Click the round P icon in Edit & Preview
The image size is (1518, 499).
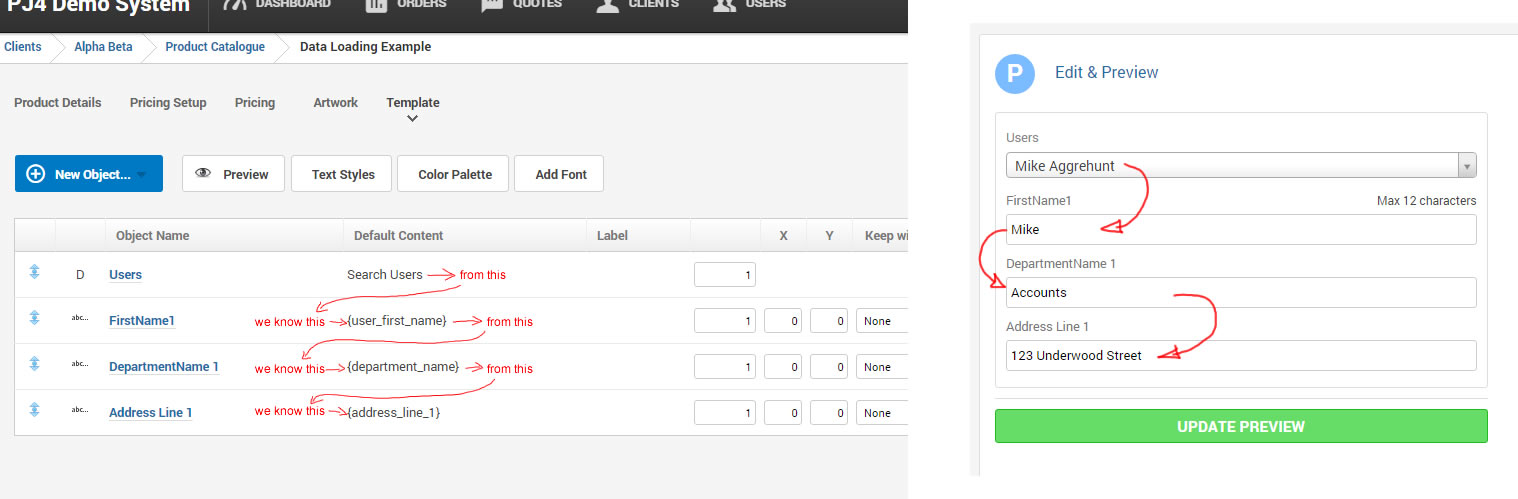[x=1015, y=74]
